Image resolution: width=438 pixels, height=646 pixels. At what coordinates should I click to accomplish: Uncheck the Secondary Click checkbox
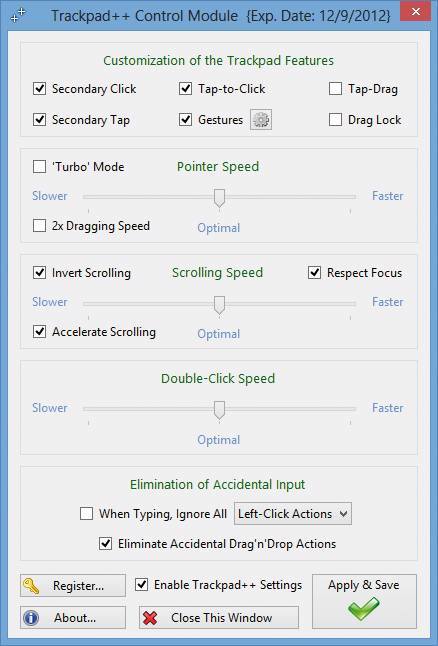(x=39, y=88)
